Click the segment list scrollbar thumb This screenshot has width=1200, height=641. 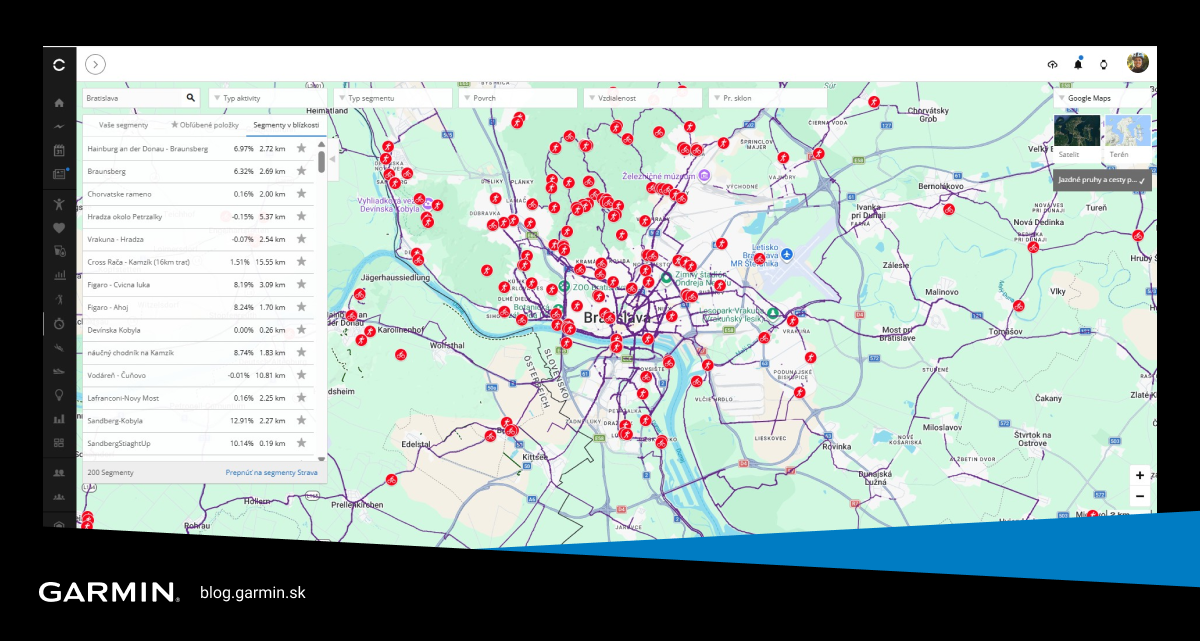321,162
